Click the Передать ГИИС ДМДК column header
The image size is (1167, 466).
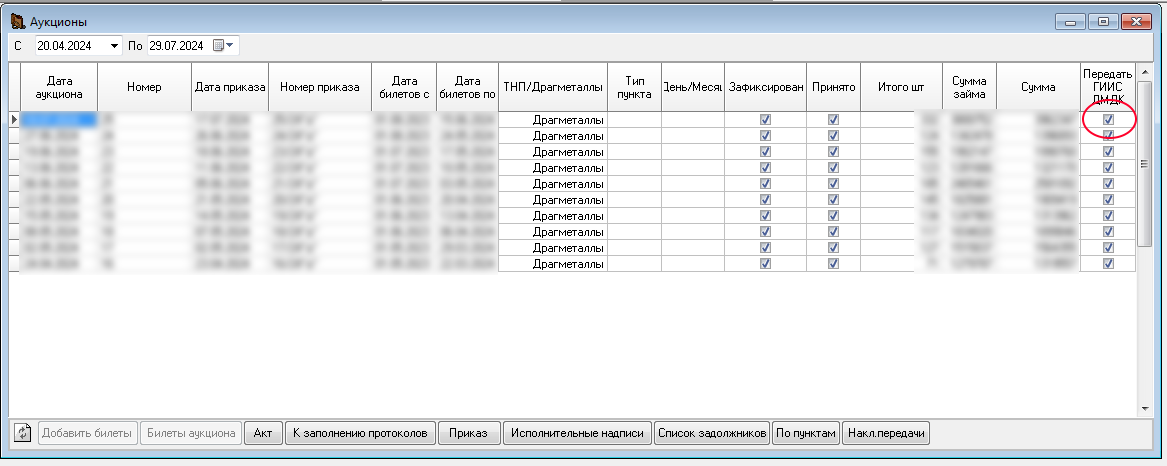pyautogui.click(x=1108, y=87)
